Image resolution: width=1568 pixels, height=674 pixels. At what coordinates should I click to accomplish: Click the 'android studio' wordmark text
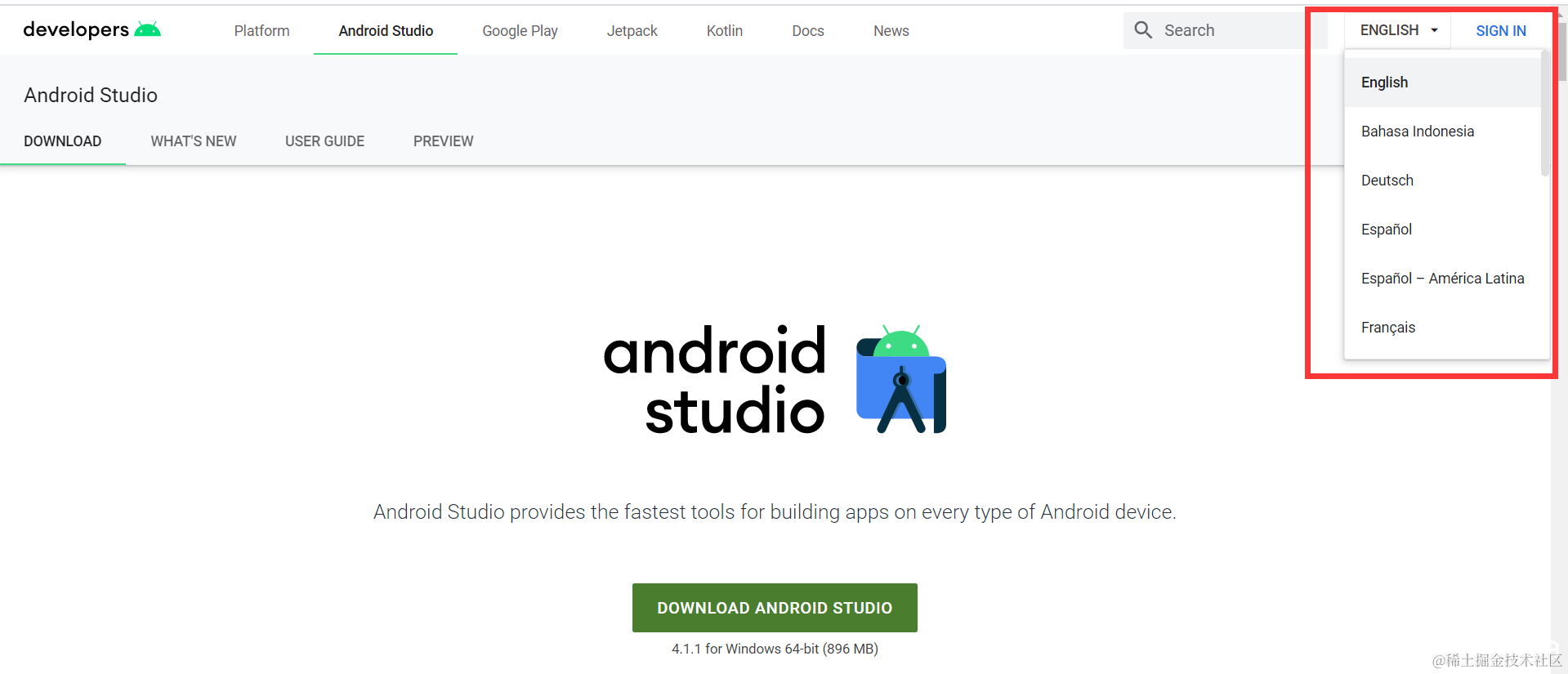coord(715,380)
